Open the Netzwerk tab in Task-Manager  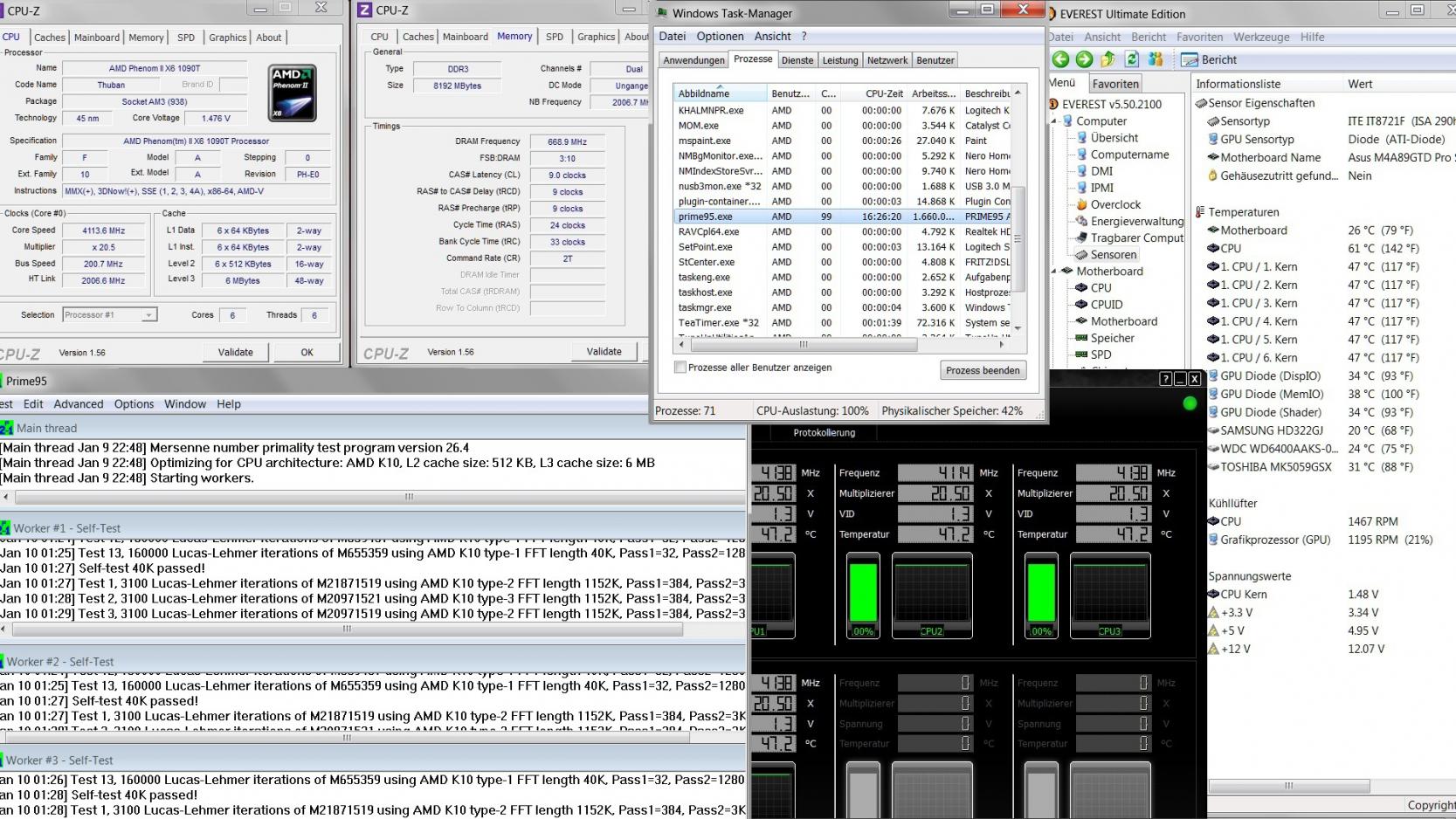point(887,60)
